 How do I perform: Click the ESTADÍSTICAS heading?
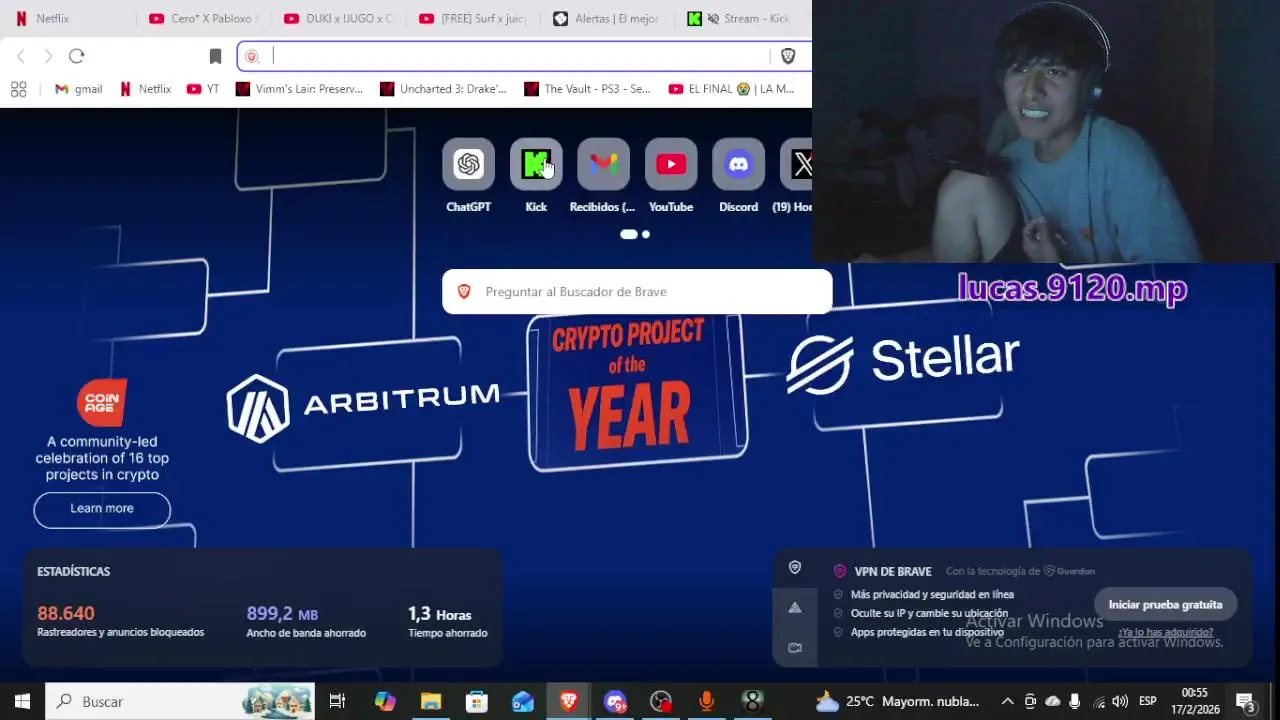[74, 571]
